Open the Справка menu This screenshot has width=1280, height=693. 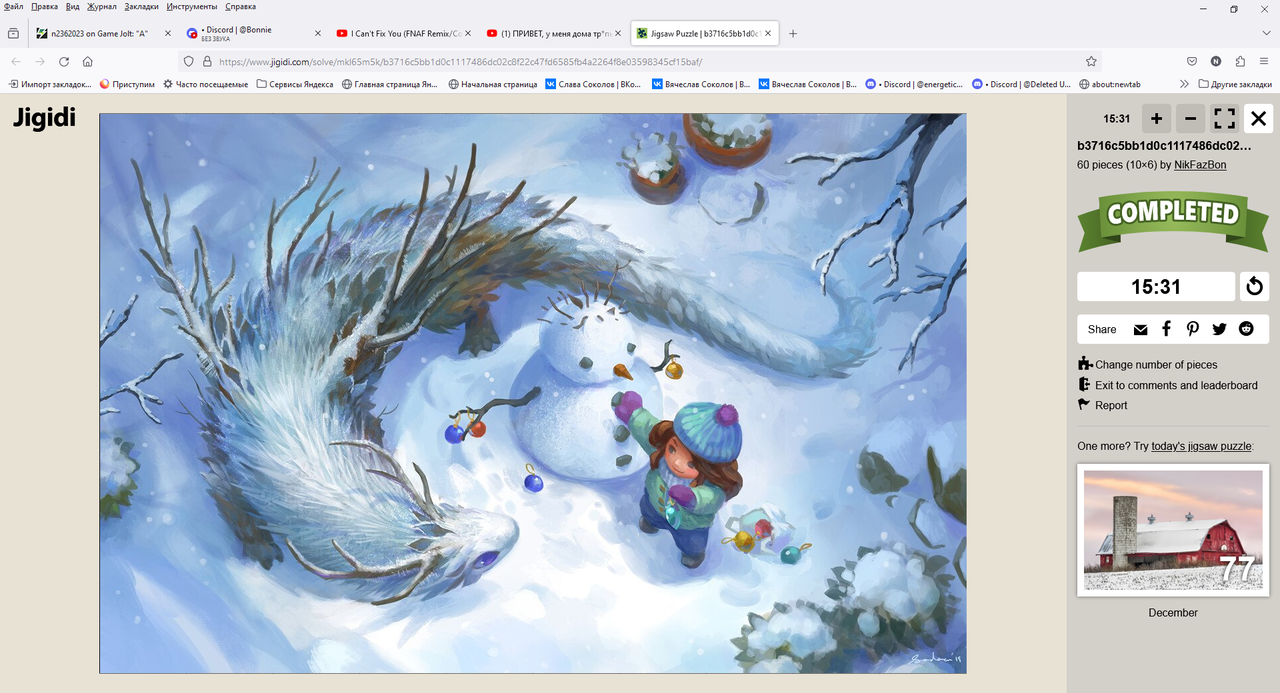pos(241,6)
